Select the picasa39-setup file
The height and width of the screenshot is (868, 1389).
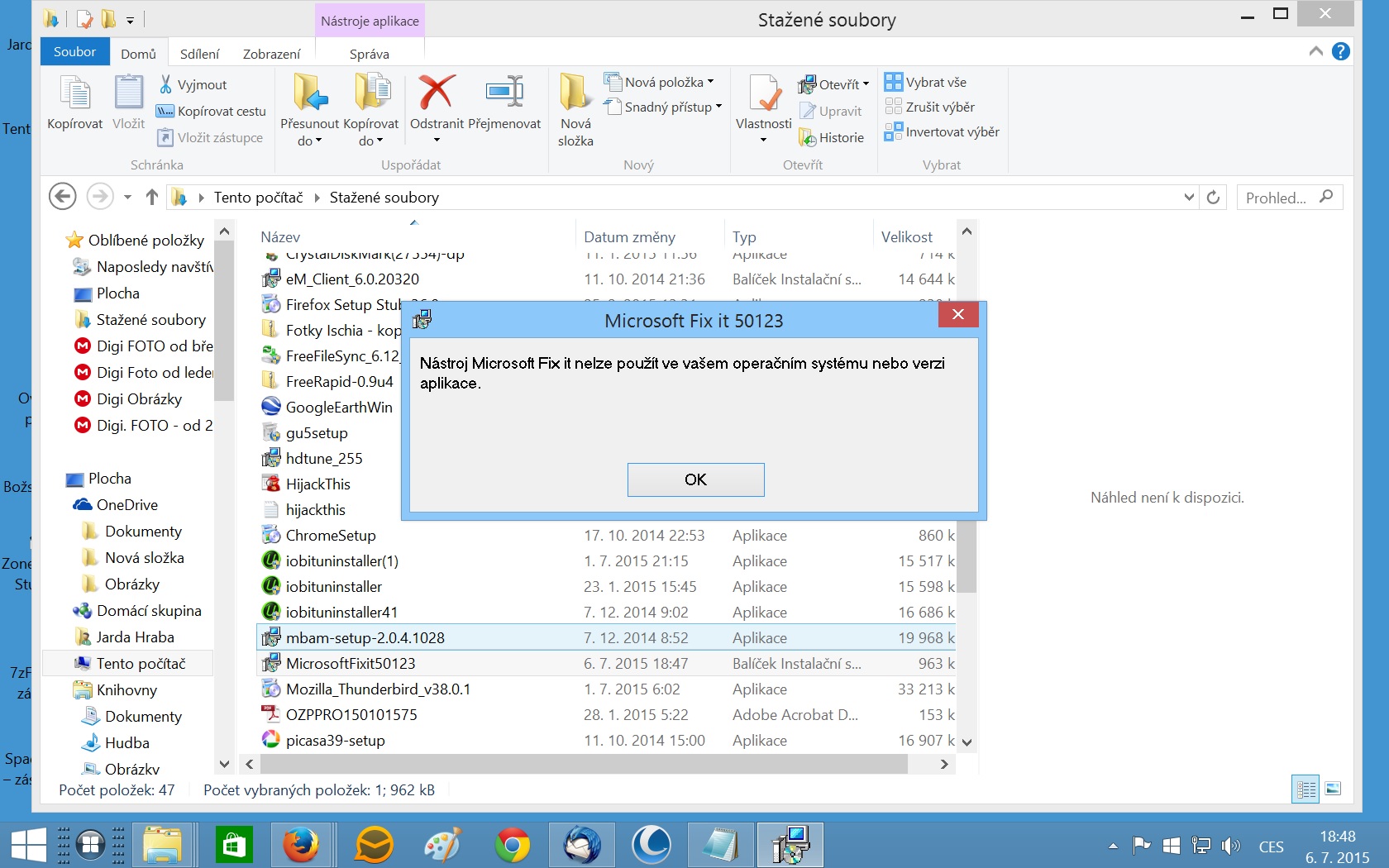point(606,740)
